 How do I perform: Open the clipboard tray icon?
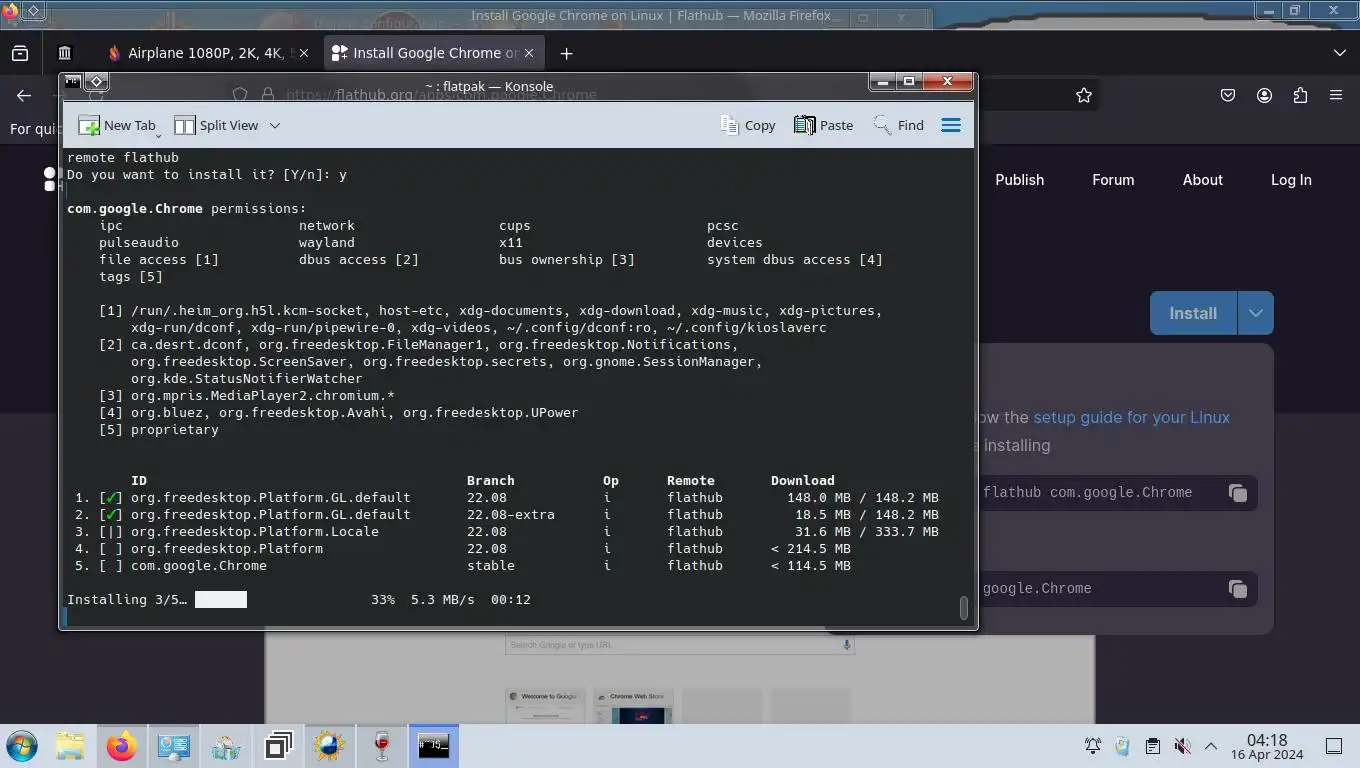pos(1152,746)
